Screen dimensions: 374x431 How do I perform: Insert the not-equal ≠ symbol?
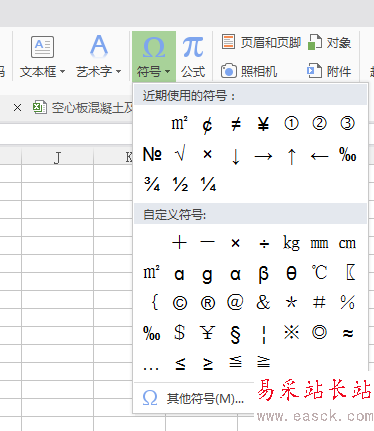click(x=235, y=124)
